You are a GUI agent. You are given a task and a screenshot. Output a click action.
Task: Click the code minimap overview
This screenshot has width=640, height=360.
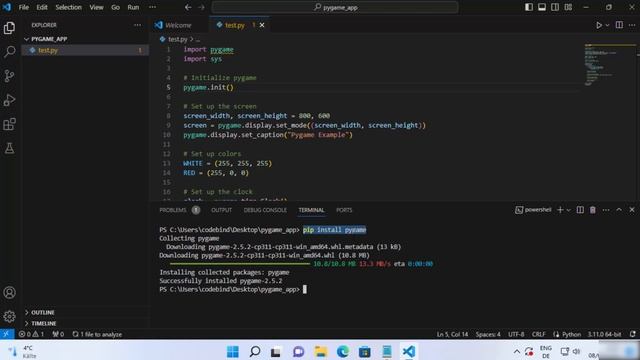[x=609, y=65]
